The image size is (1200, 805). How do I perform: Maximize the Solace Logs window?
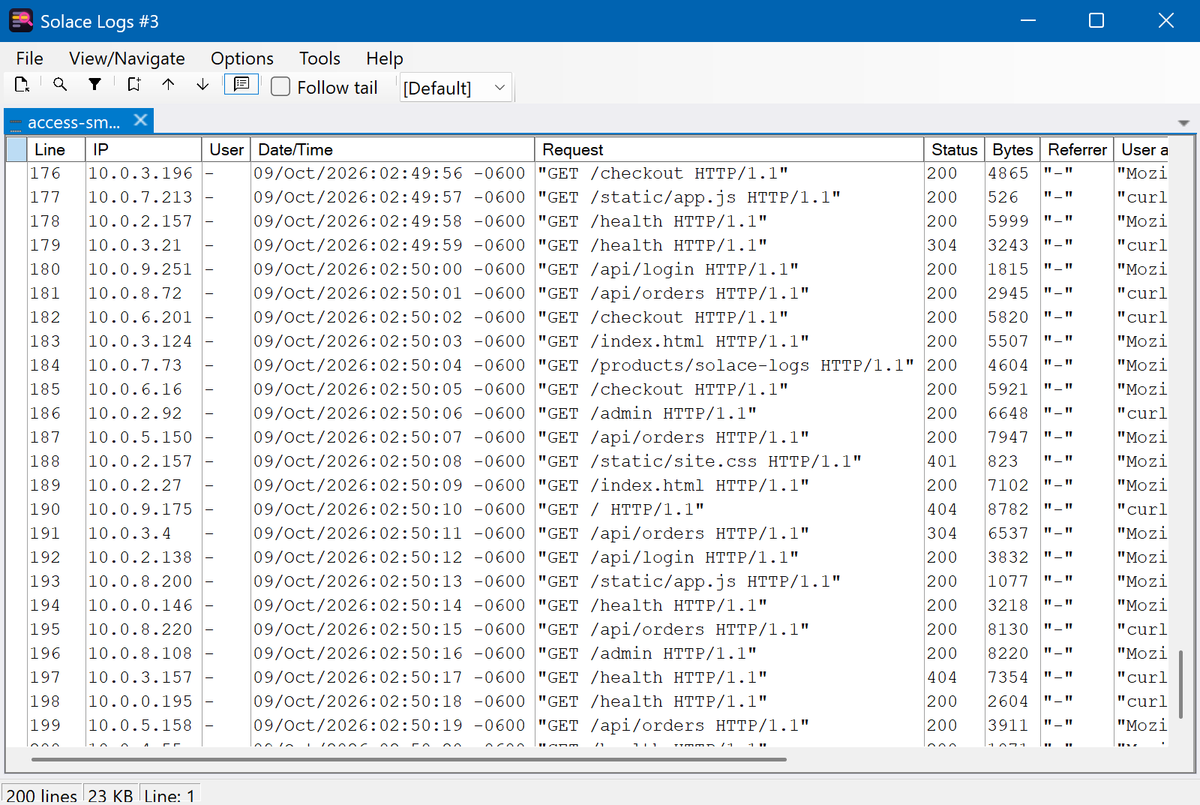[x=1096, y=20]
